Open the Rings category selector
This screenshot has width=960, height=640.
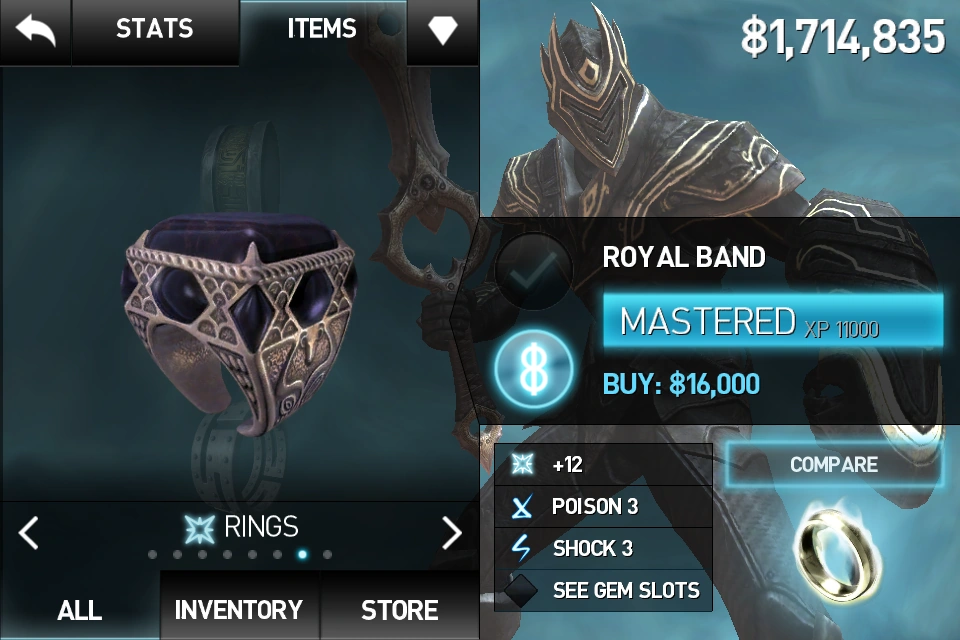tap(242, 527)
